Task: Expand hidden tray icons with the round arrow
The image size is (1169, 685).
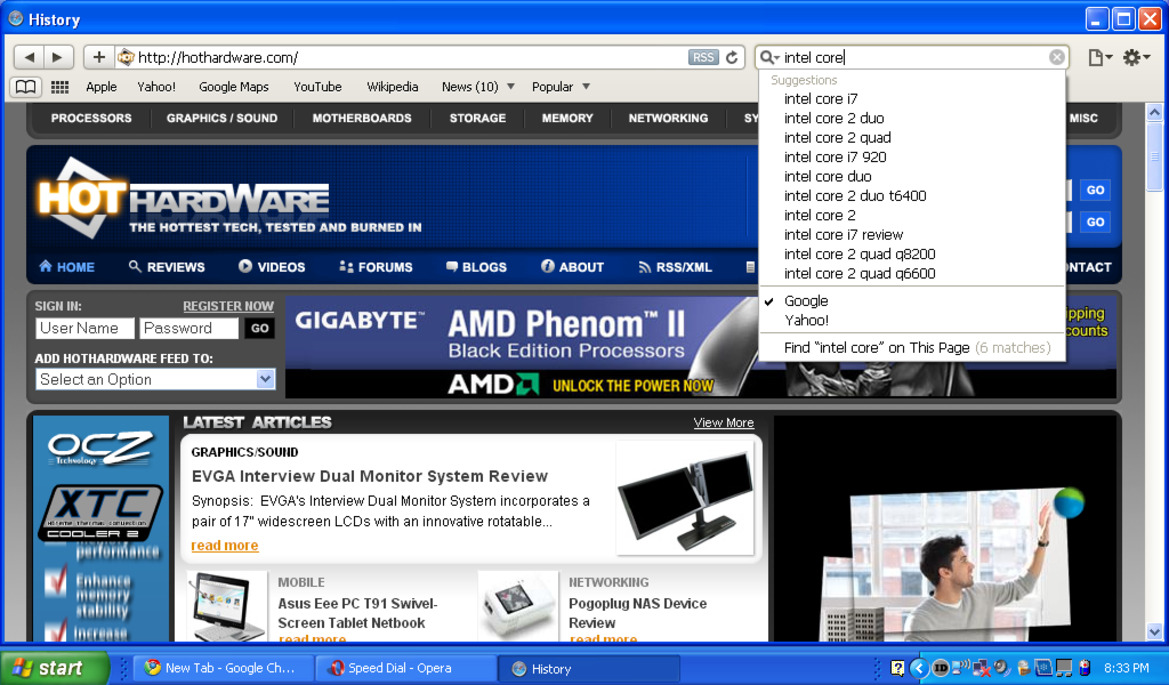Action: point(919,668)
